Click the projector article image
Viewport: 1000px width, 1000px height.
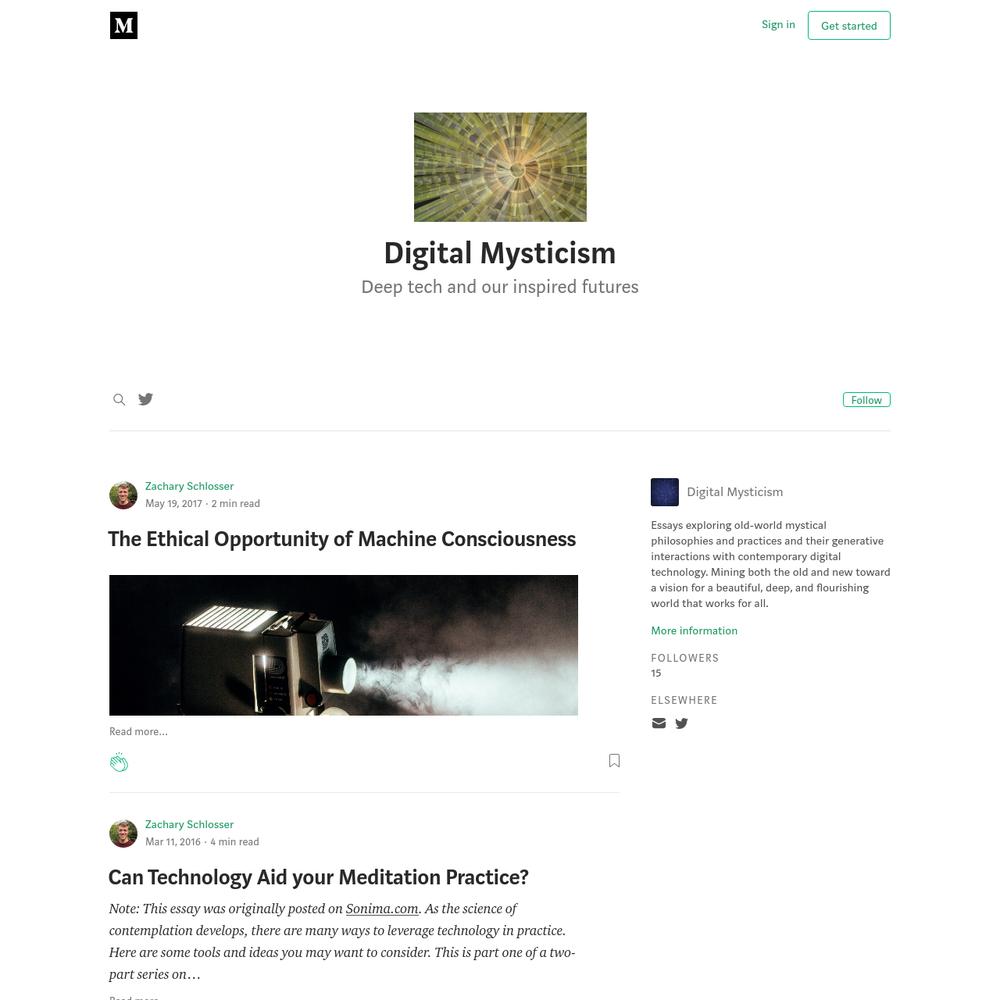pos(343,645)
